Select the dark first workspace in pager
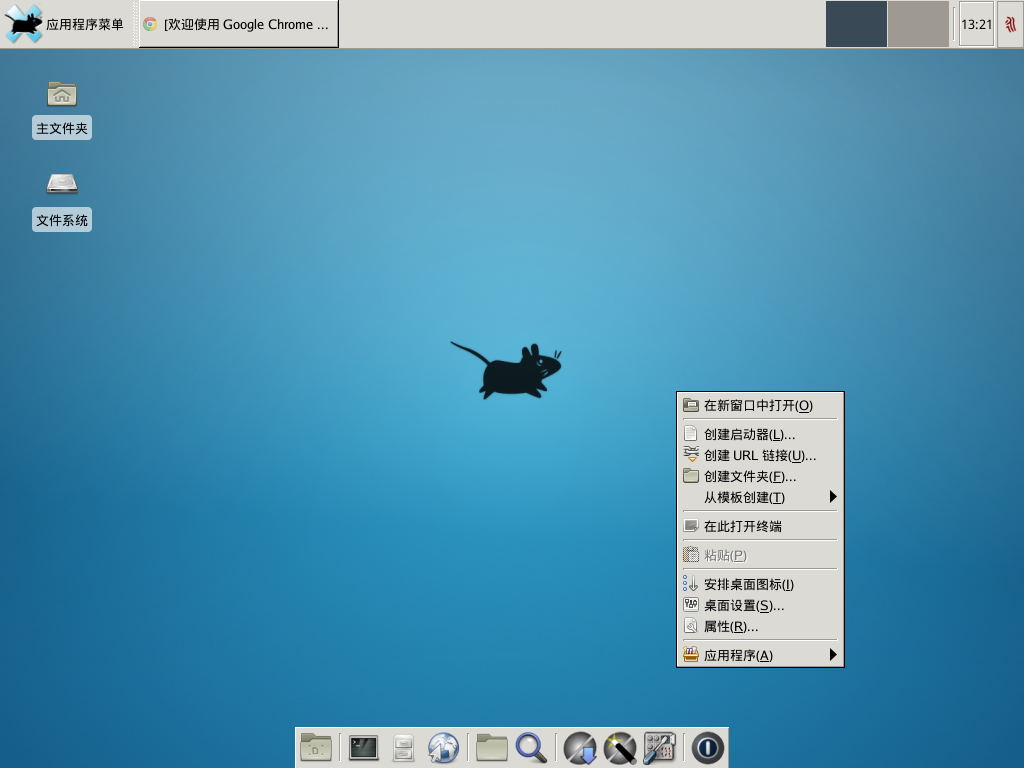1024x768 pixels. [x=856, y=24]
